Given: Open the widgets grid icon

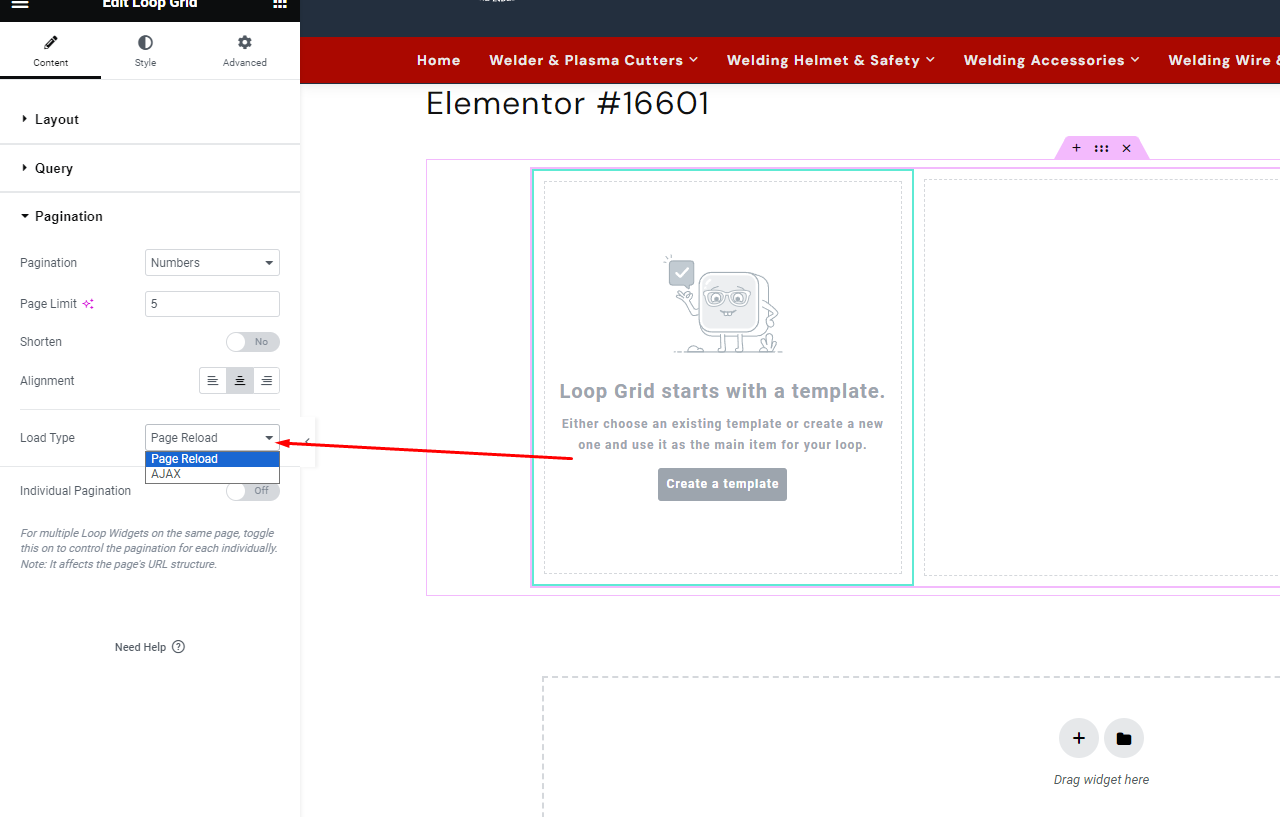Looking at the screenshot, I should [280, 5].
